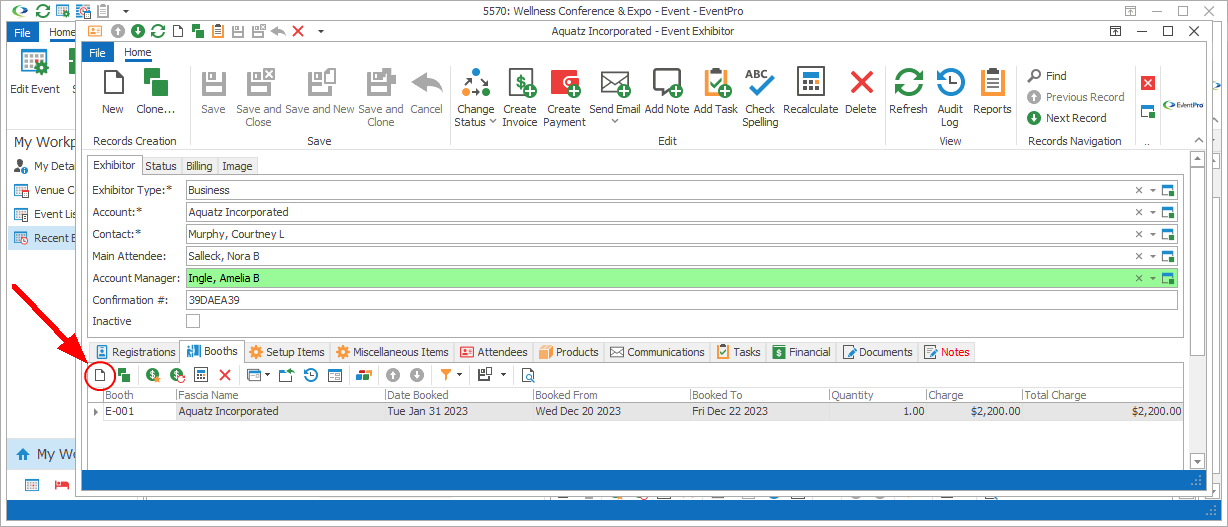Click Create Payment in the ribbon
This screenshot has width=1228, height=527.
pos(564,96)
